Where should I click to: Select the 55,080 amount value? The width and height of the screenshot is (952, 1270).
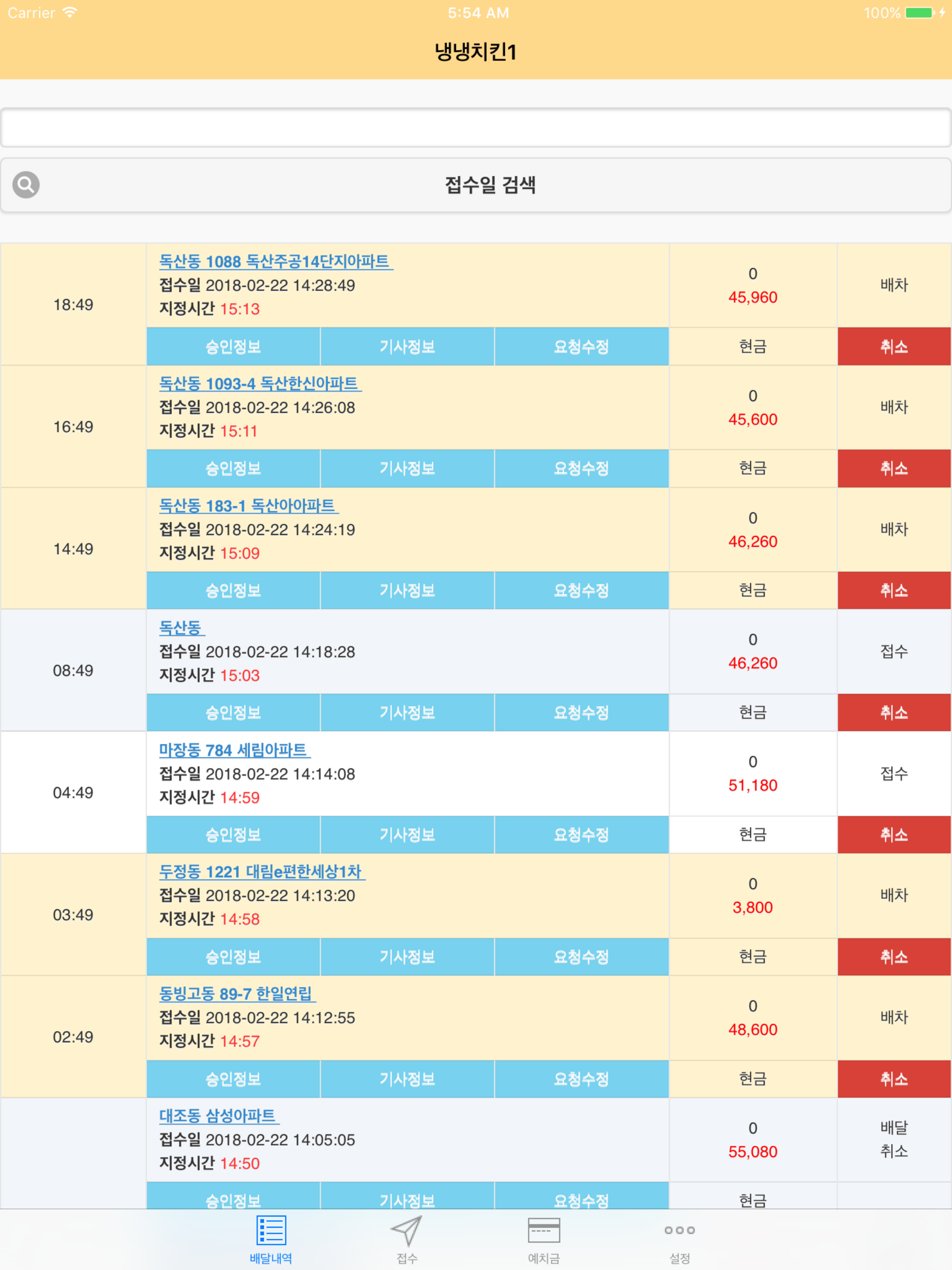click(x=753, y=1152)
